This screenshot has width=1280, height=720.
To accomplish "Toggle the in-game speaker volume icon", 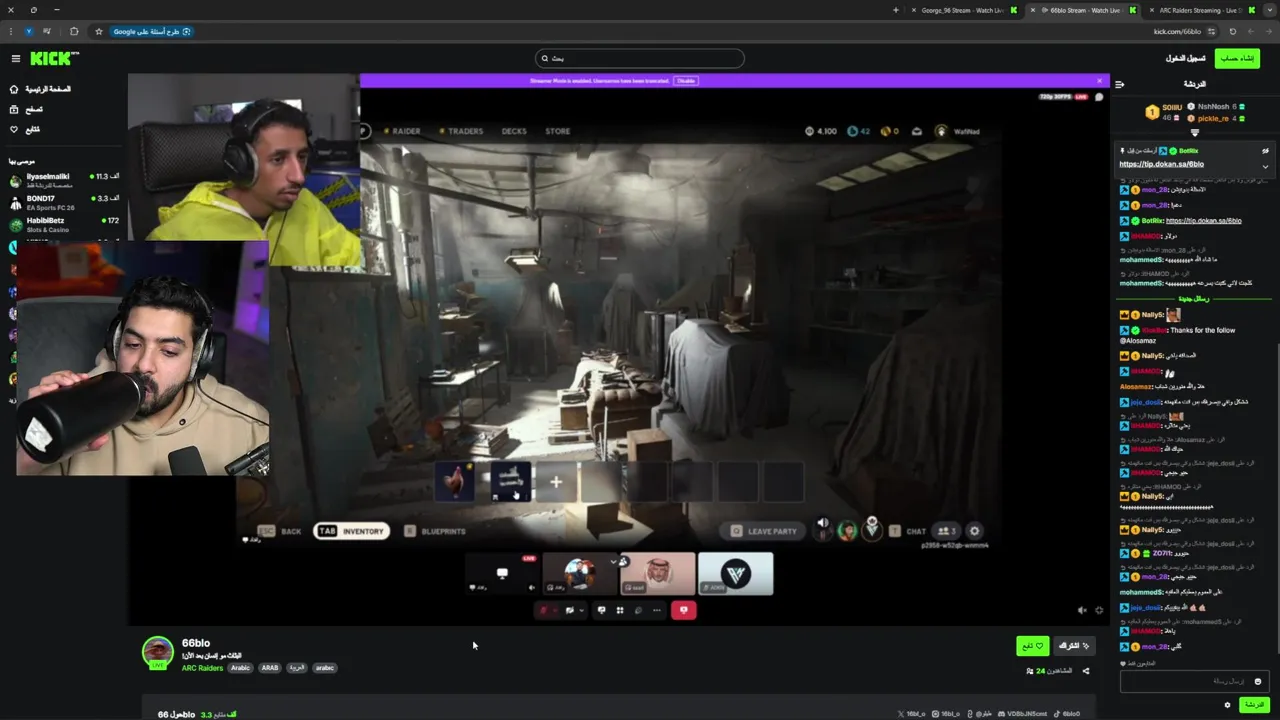I will click(x=822, y=523).
